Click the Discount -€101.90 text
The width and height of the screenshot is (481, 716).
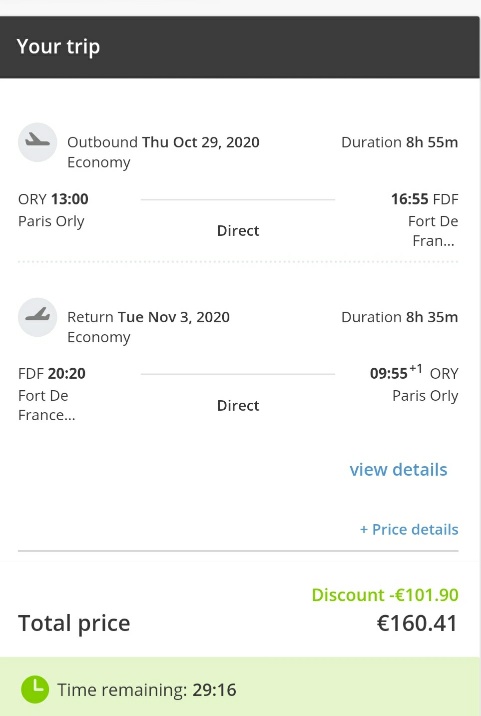click(385, 595)
